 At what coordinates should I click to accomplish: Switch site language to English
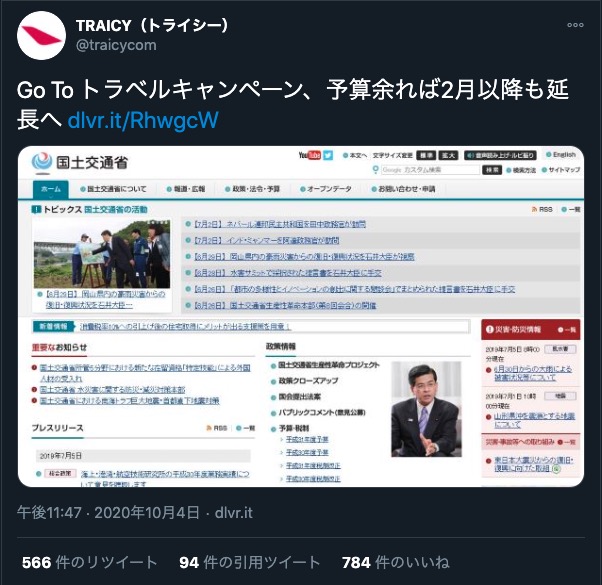561,155
